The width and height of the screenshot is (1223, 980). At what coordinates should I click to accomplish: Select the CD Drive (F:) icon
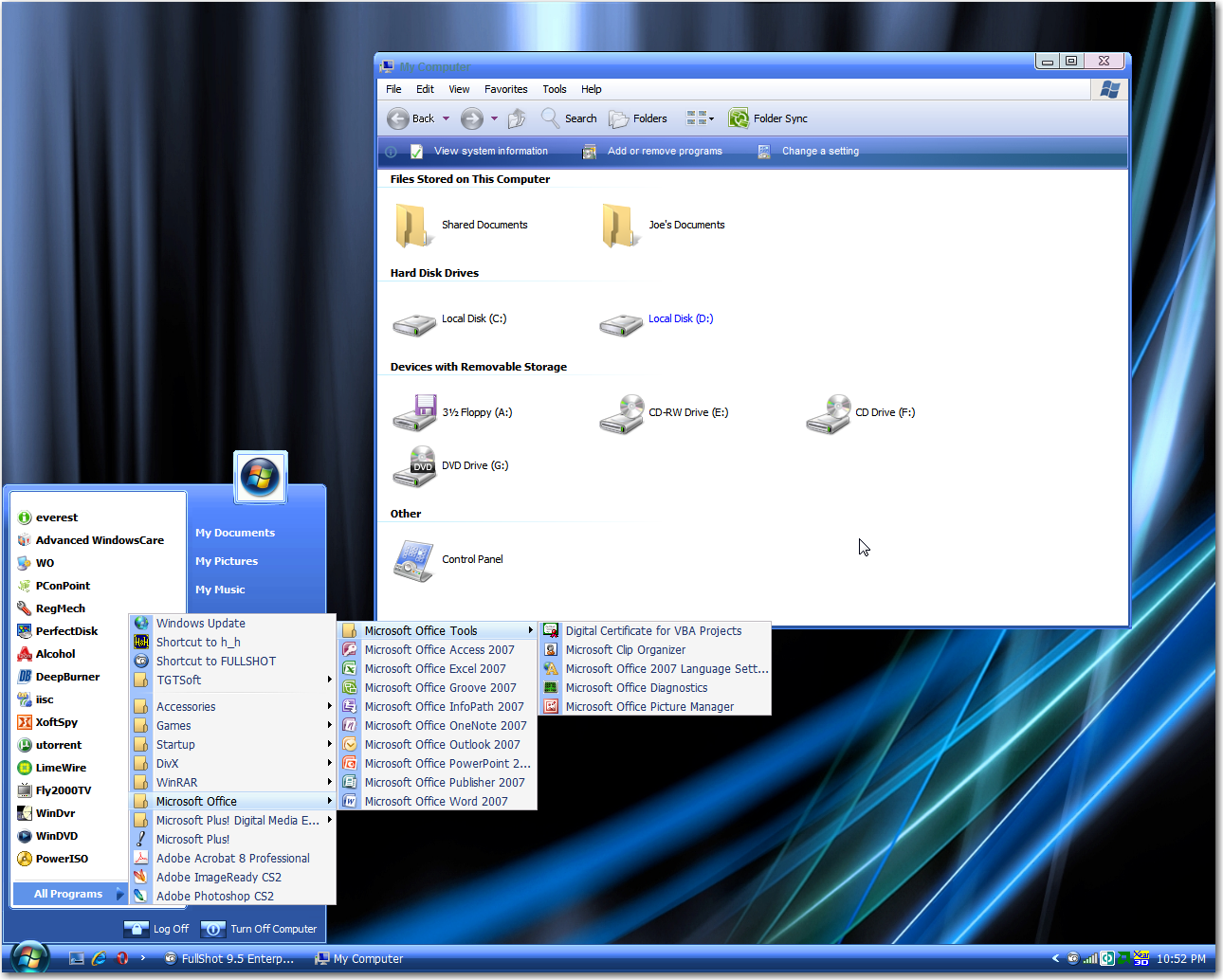point(829,413)
